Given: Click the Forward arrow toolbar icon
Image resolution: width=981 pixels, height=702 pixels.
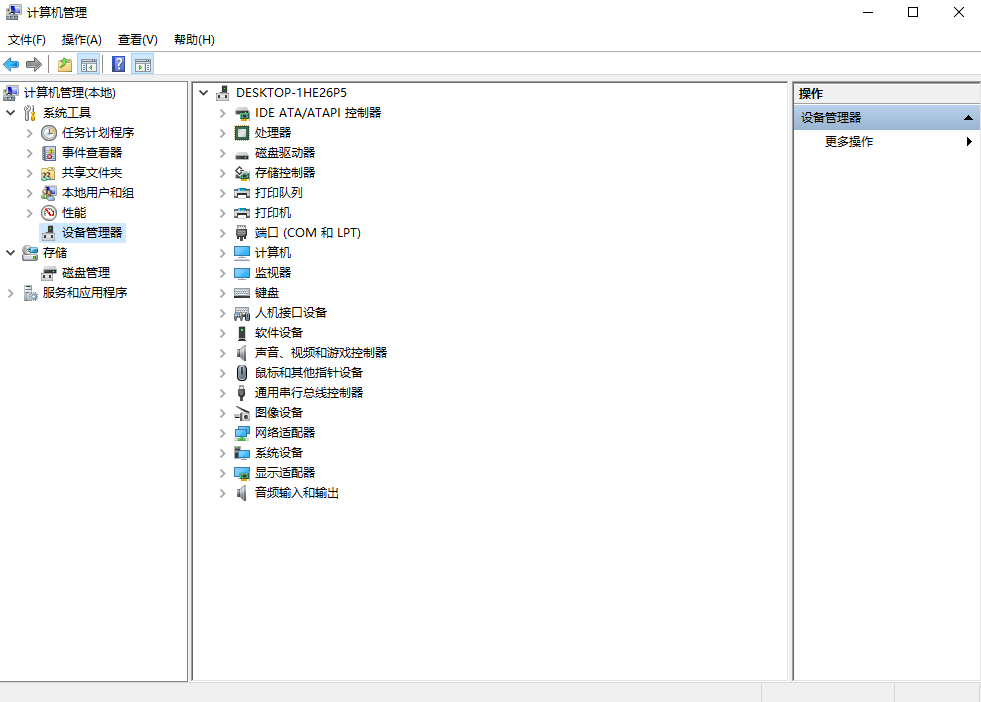Looking at the screenshot, I should tap(34, 64).
